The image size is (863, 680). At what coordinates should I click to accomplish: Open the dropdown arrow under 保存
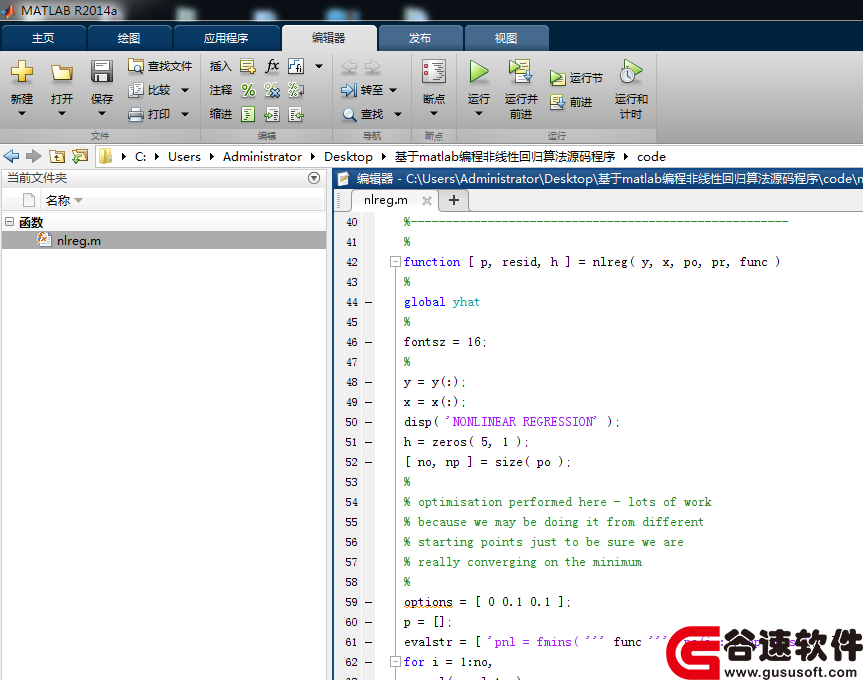[x=102, y=114]
